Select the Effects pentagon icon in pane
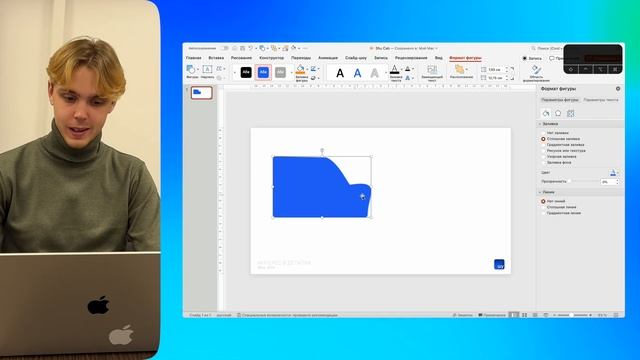The image size is (640, 360). (558, 113)
